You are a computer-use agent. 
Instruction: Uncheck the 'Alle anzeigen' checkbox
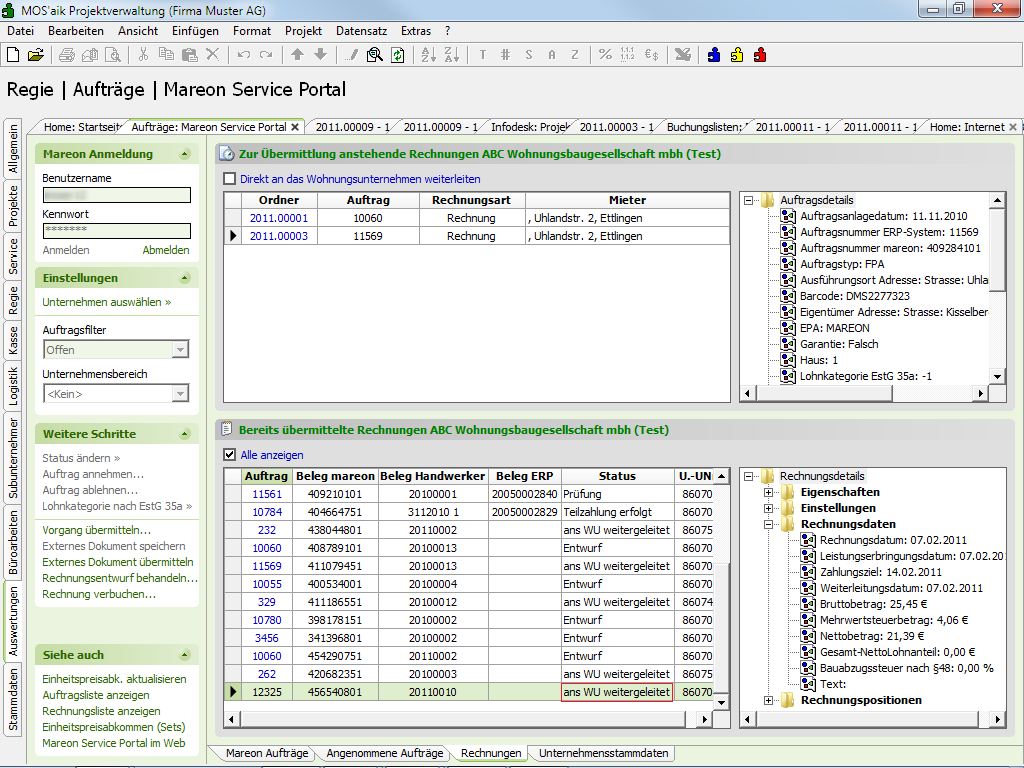pos(230,455)
